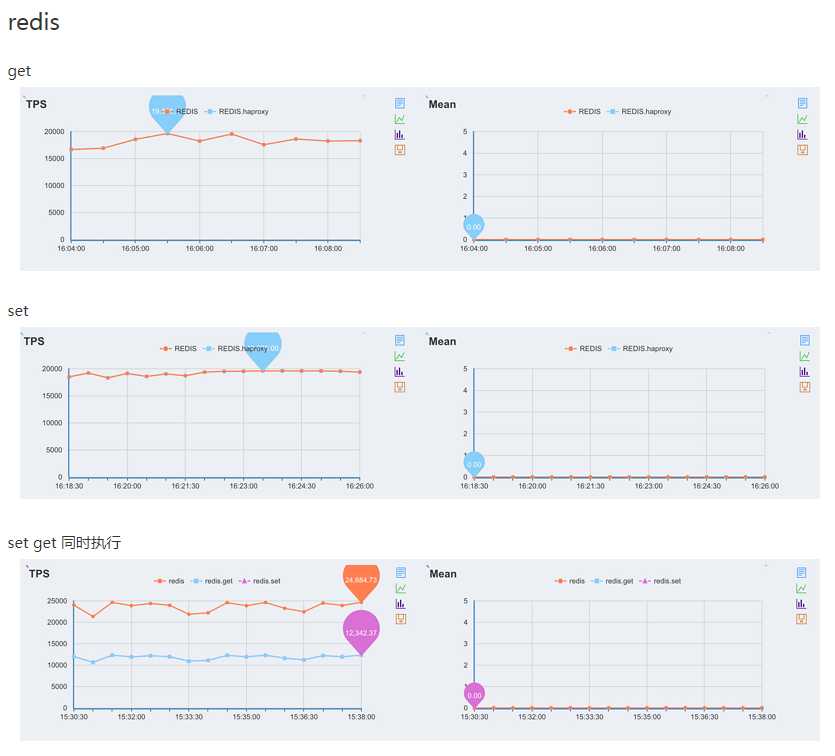This screenshot has width=835, height=756.
Task: Click 16:21:30 axis label in set Mean chart
Action: point(591,486)
